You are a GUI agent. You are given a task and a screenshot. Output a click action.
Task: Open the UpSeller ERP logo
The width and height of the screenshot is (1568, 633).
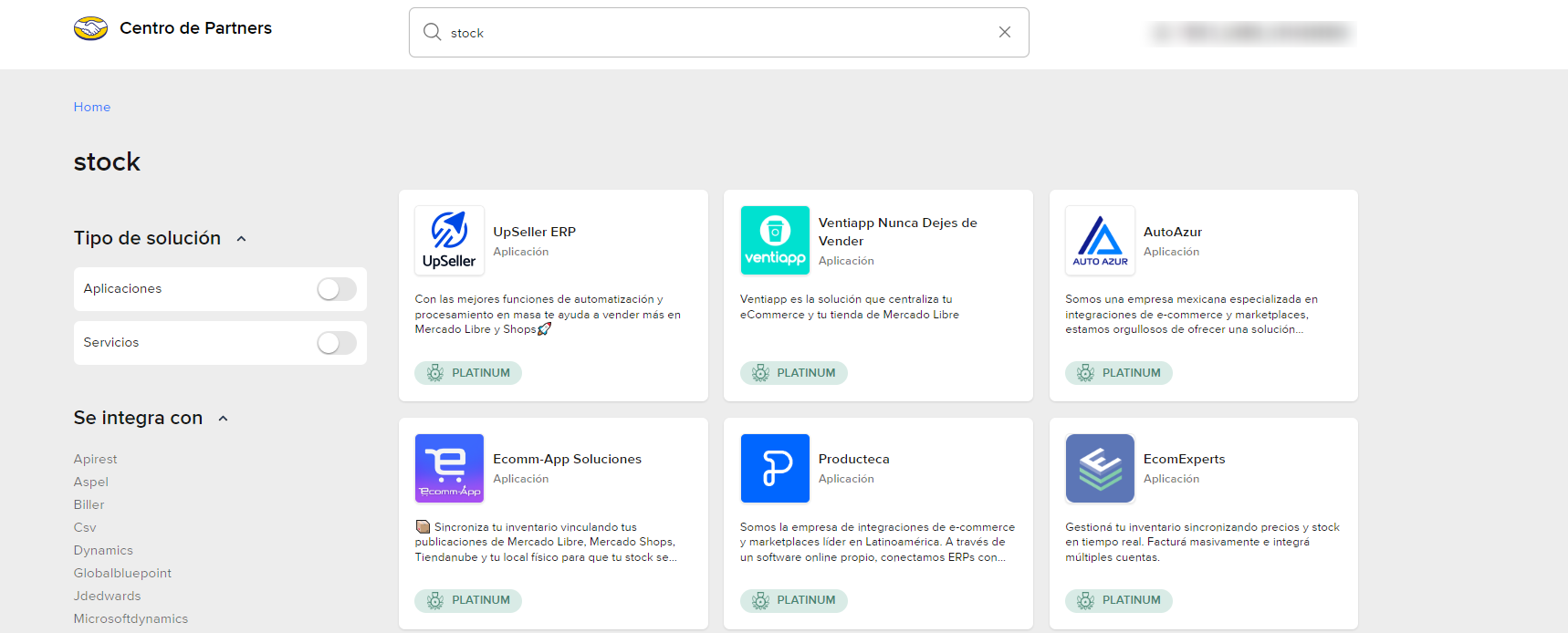(x=449, y=241)
